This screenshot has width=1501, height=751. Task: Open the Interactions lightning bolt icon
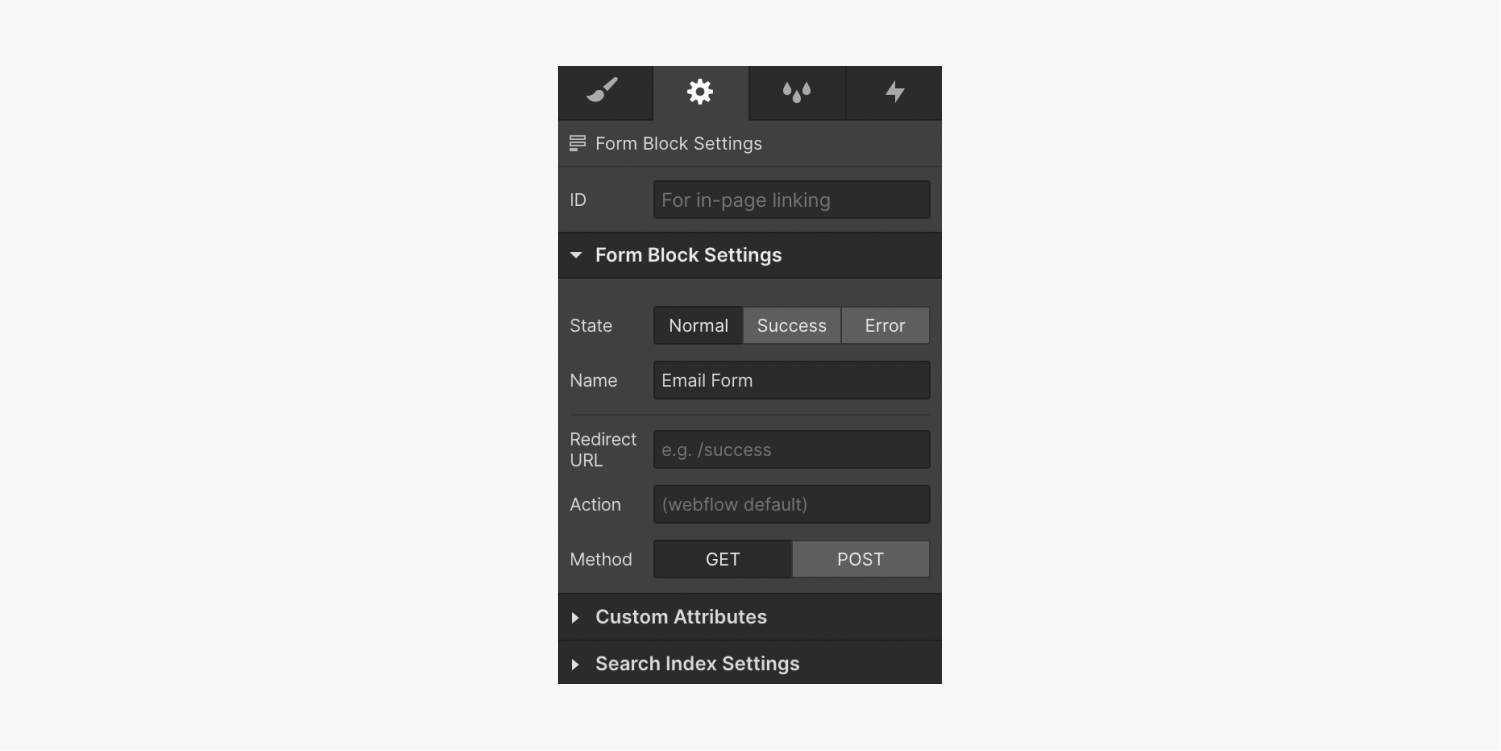pos(895,92)
